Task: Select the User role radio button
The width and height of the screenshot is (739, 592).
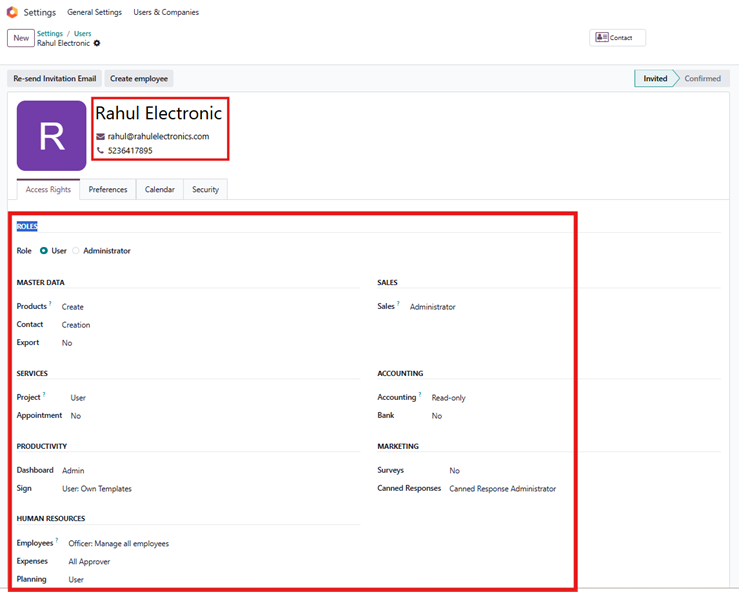Action: (x=44, y=251)
